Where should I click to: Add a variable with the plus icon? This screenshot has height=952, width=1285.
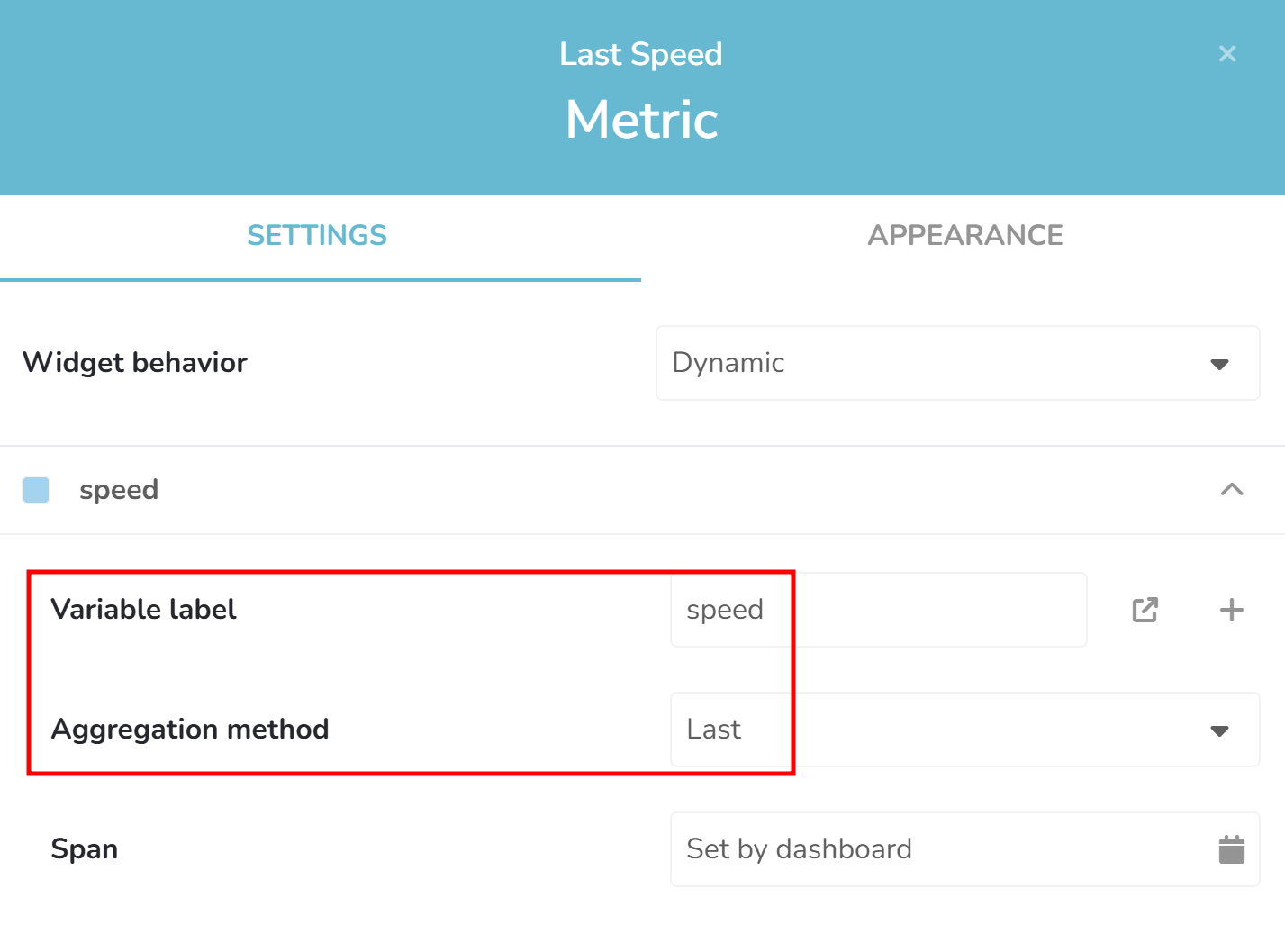[1231, 610]
